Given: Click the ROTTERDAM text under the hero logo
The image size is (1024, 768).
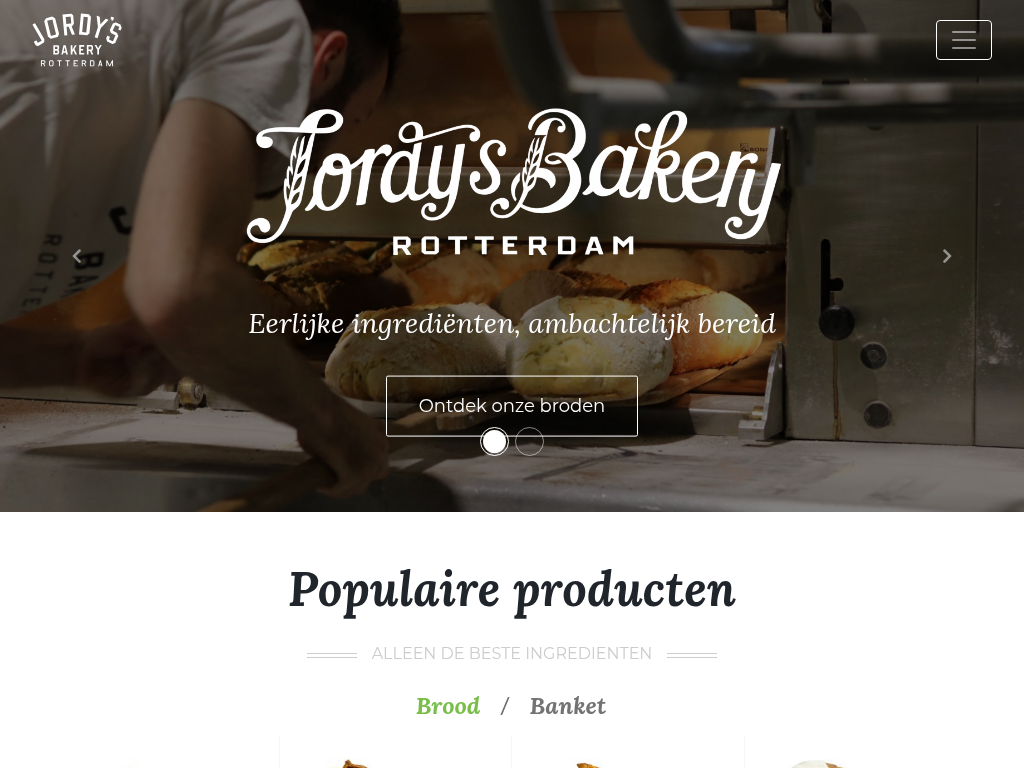Looking at the screenshot, I should coord(513,246).
